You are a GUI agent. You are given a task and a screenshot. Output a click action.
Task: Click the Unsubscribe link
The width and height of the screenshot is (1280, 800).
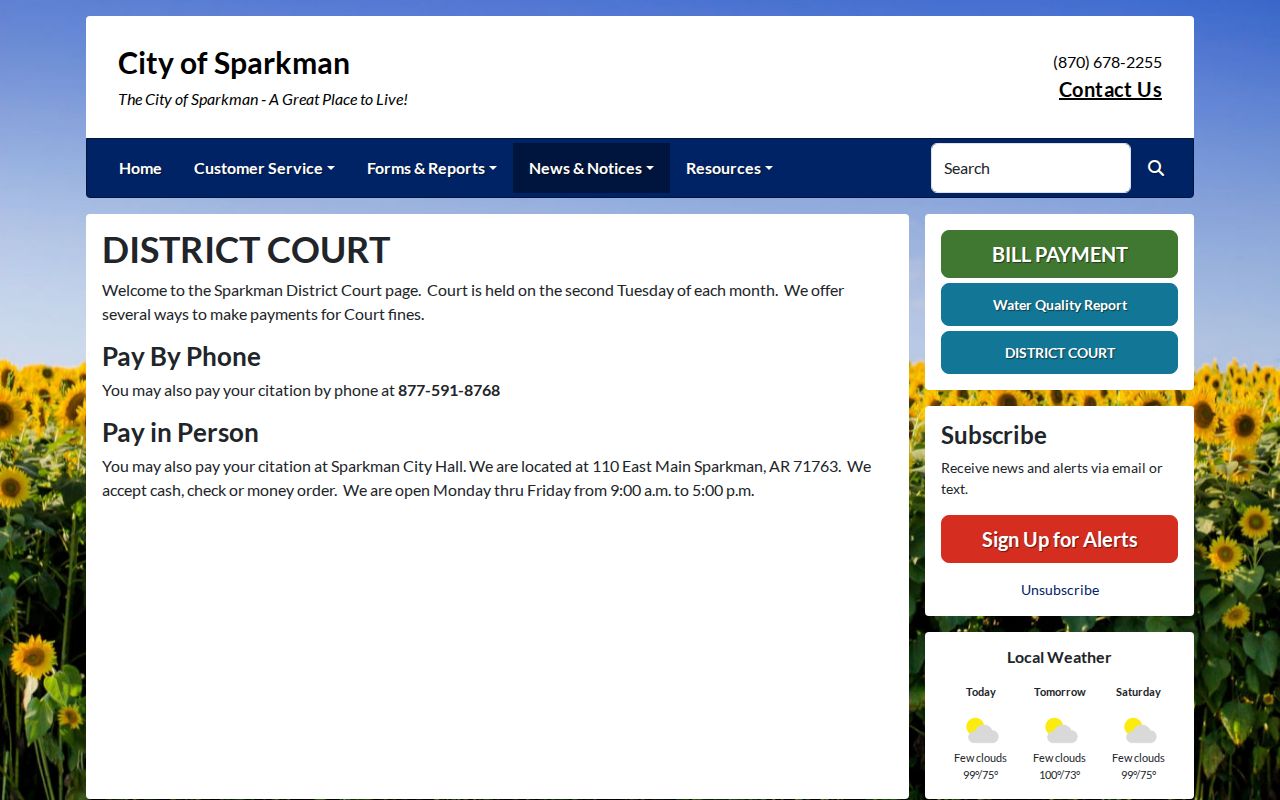pyautogui.click(x=1060, y=590)
